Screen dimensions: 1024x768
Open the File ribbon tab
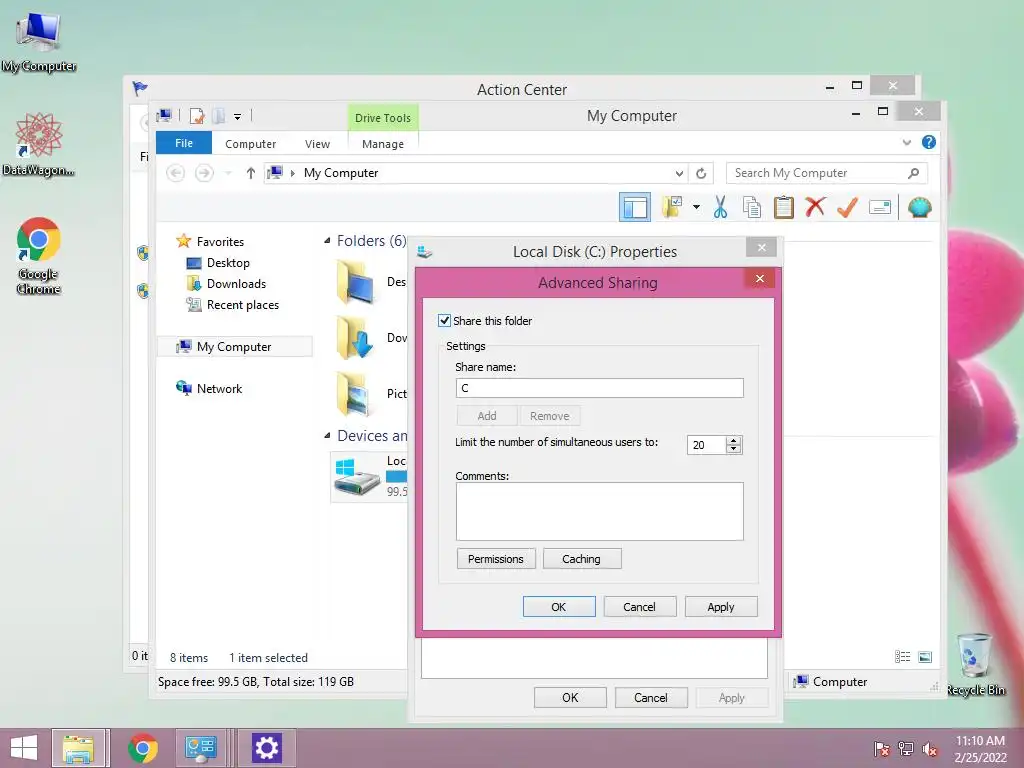(184, 143)
